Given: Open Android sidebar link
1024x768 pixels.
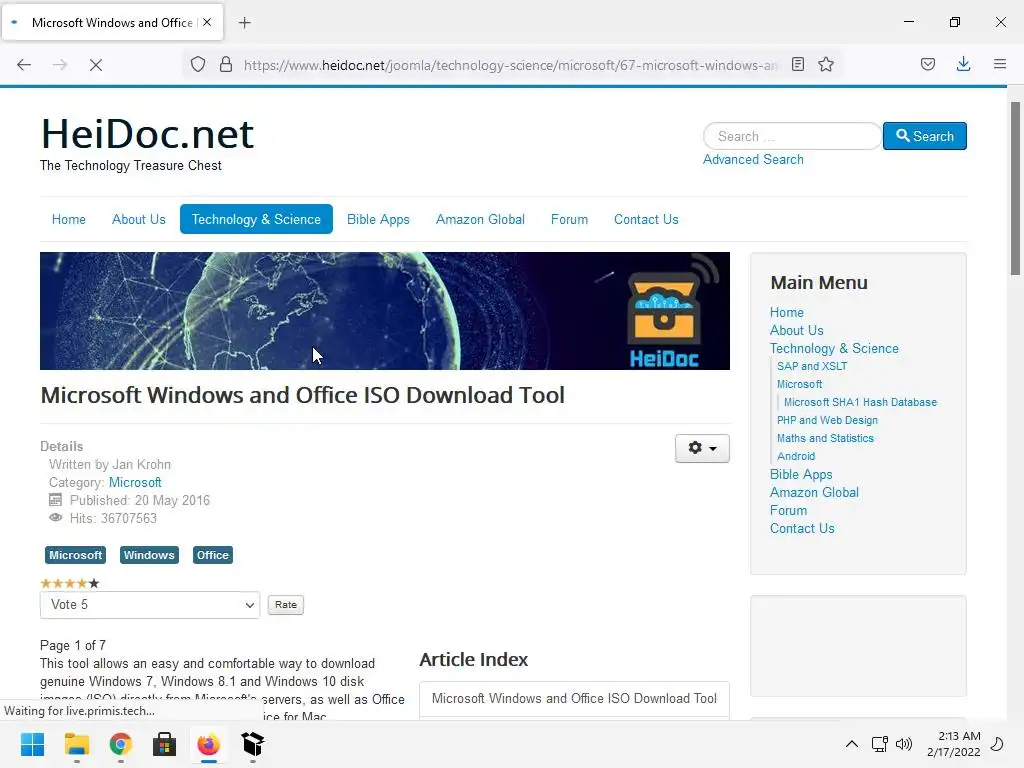Looking at the screenshot, I should 796,456.
